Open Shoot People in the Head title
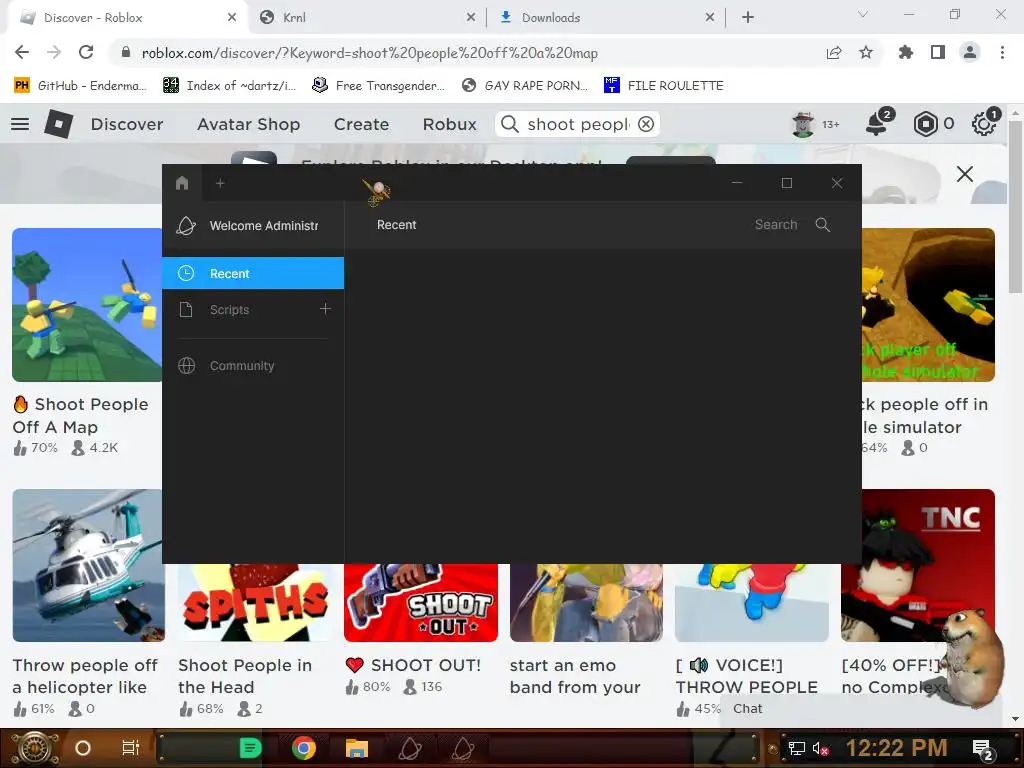This screenshot has width=1024, height=768. tap(245, 676)
